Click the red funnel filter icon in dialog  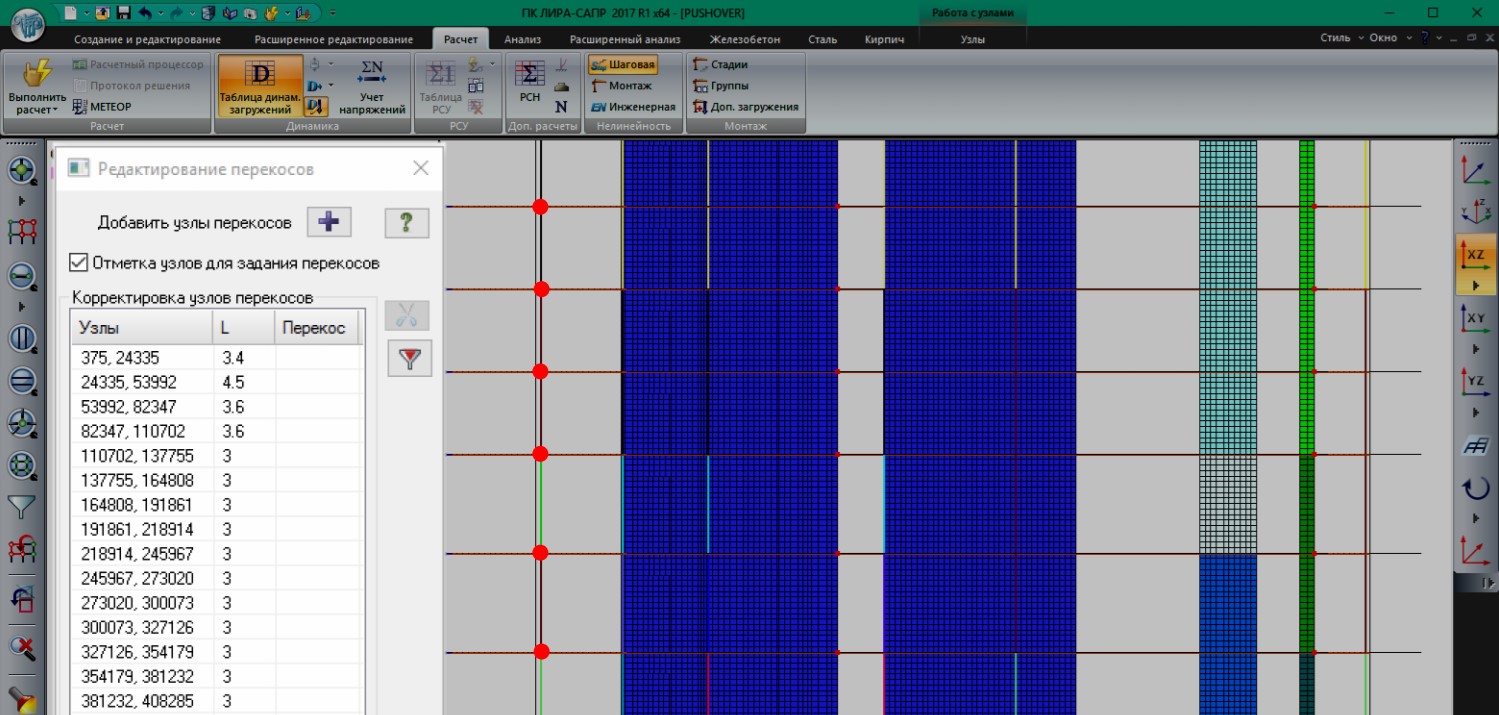(x=409, y=359)
